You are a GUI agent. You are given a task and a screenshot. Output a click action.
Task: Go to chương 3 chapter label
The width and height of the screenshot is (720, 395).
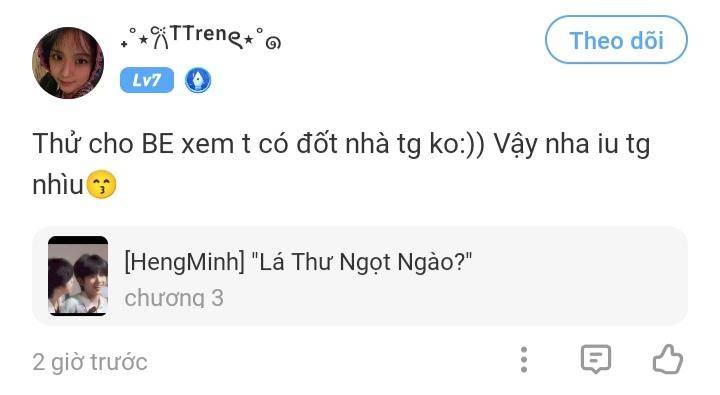174,298
